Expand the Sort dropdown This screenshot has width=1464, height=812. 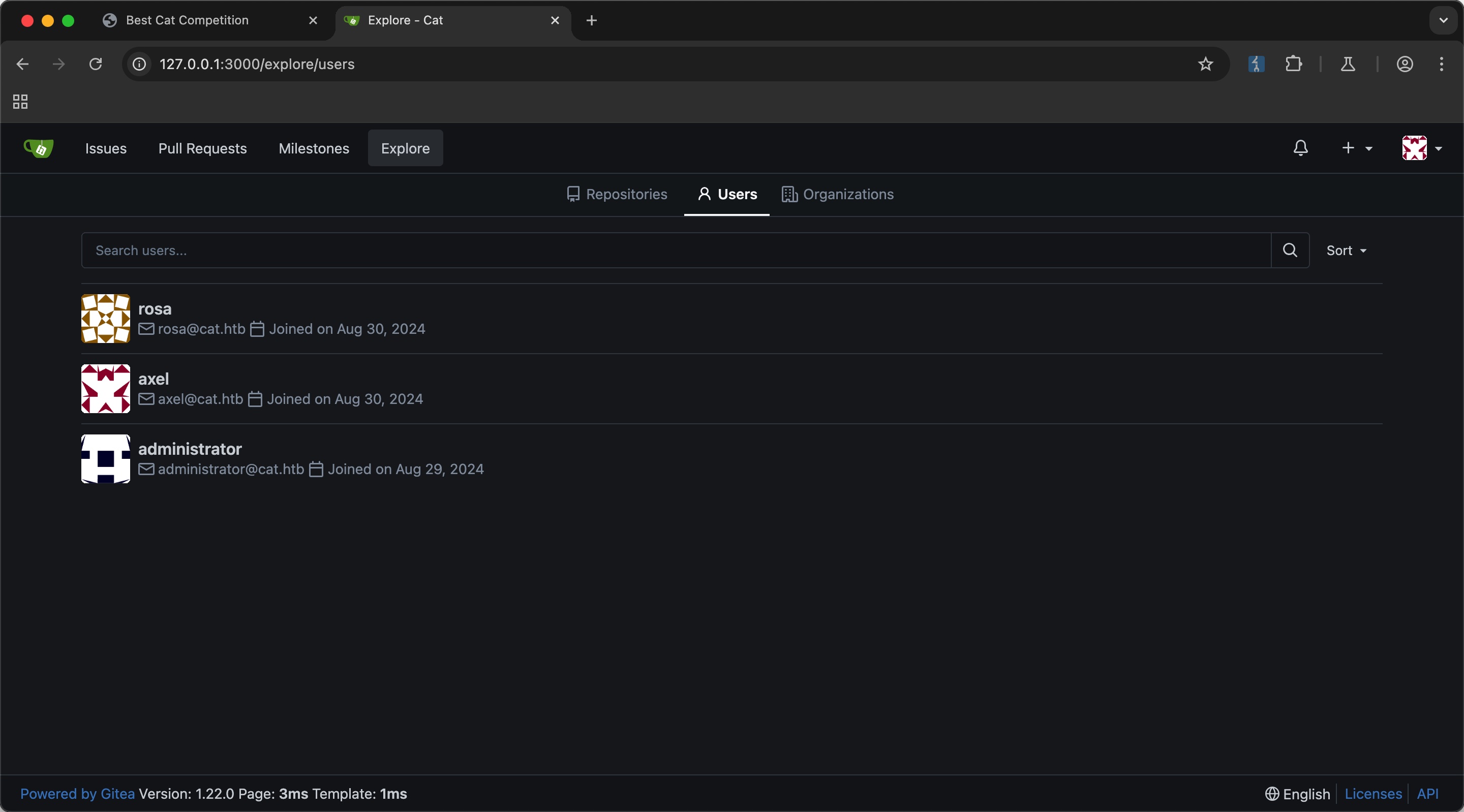[1346, 251]
